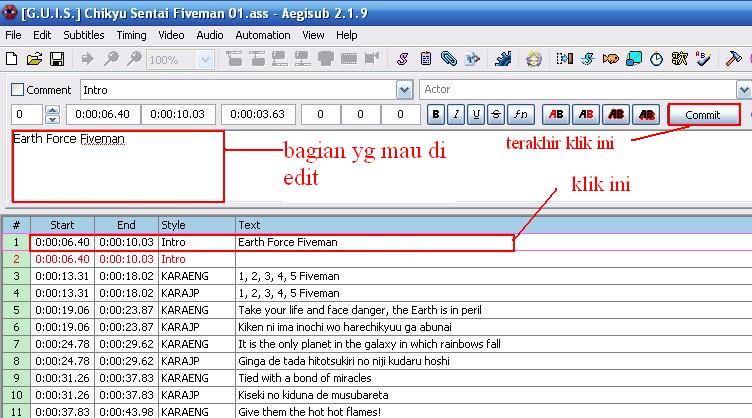
Task: Click the layer number field
Action: 27,115
